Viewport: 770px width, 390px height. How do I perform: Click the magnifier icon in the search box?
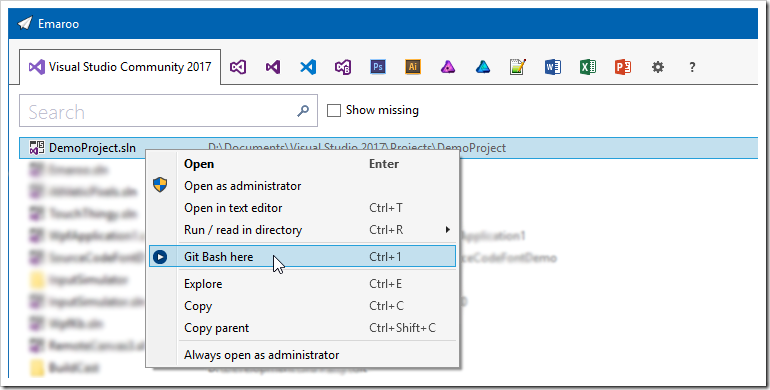click(x=303, y=111)
